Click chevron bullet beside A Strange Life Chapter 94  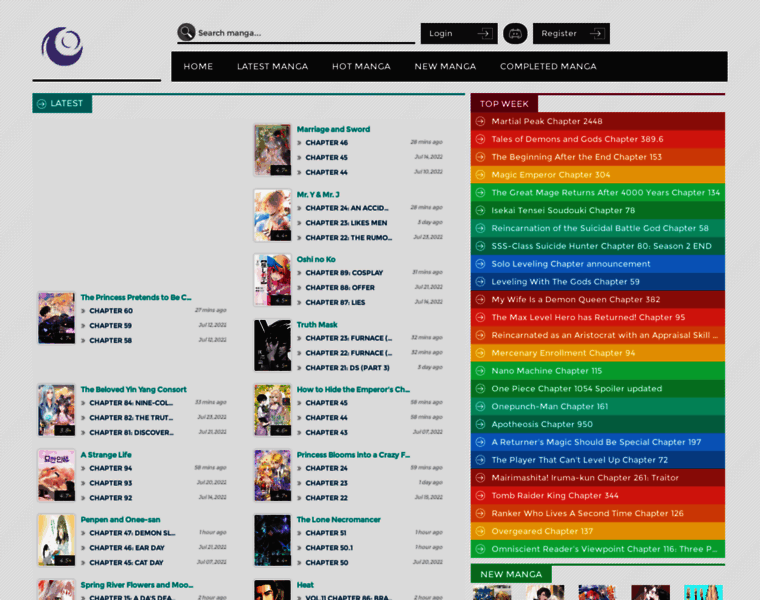coord(83,468)
